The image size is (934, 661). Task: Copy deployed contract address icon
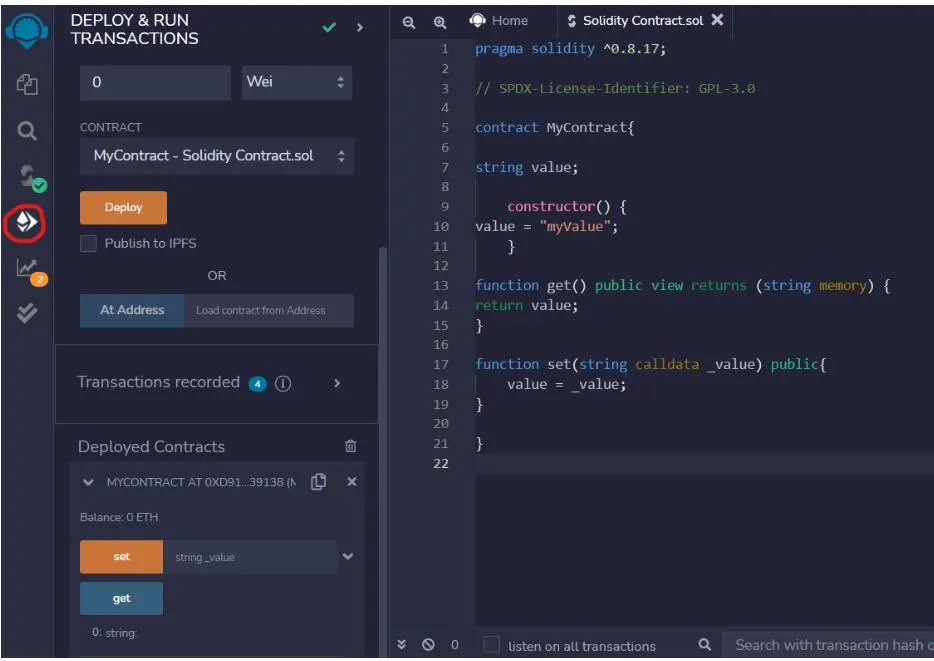(x=319, y=482)
